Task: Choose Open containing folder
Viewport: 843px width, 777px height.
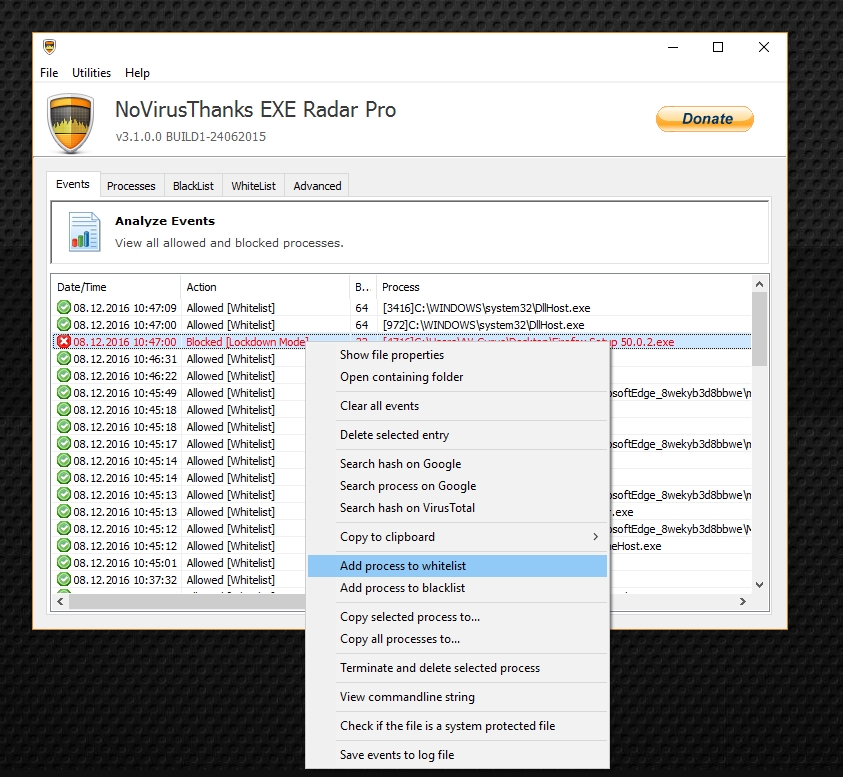Action: [x=457, y=377]
